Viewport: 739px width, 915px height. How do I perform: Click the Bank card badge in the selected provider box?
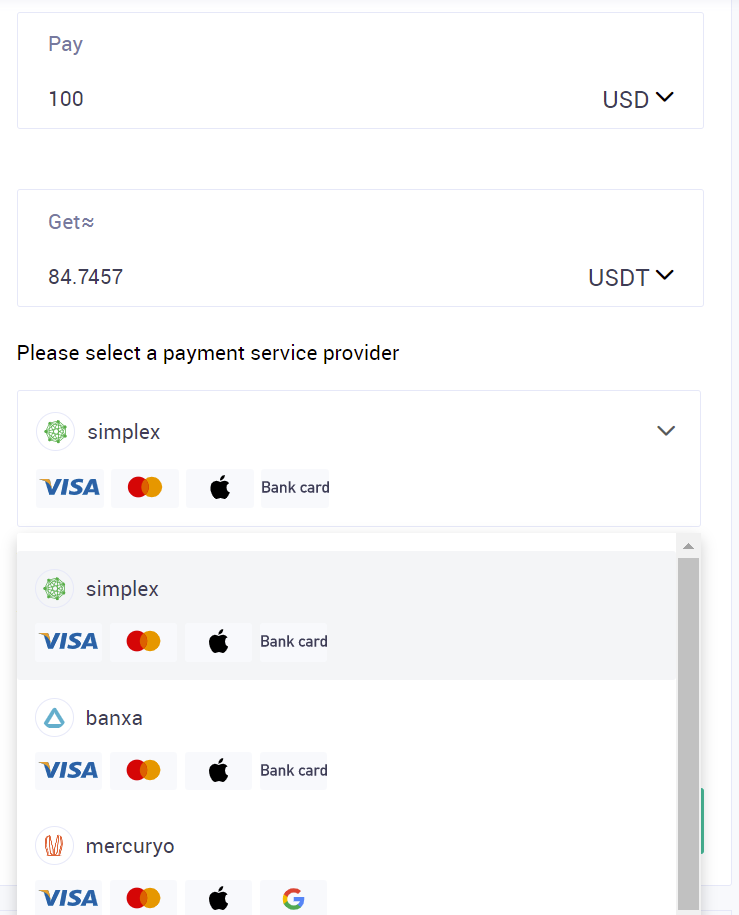[x=295, y=488]
